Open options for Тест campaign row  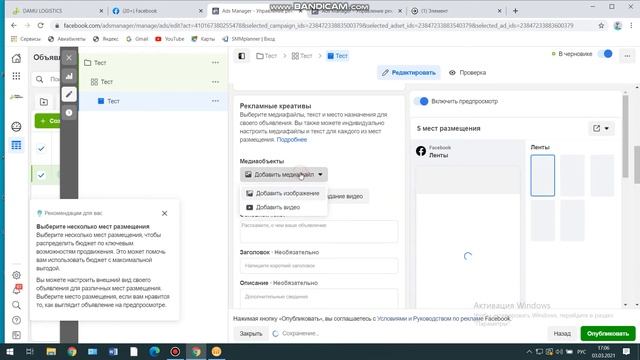(x=216, y=62)
